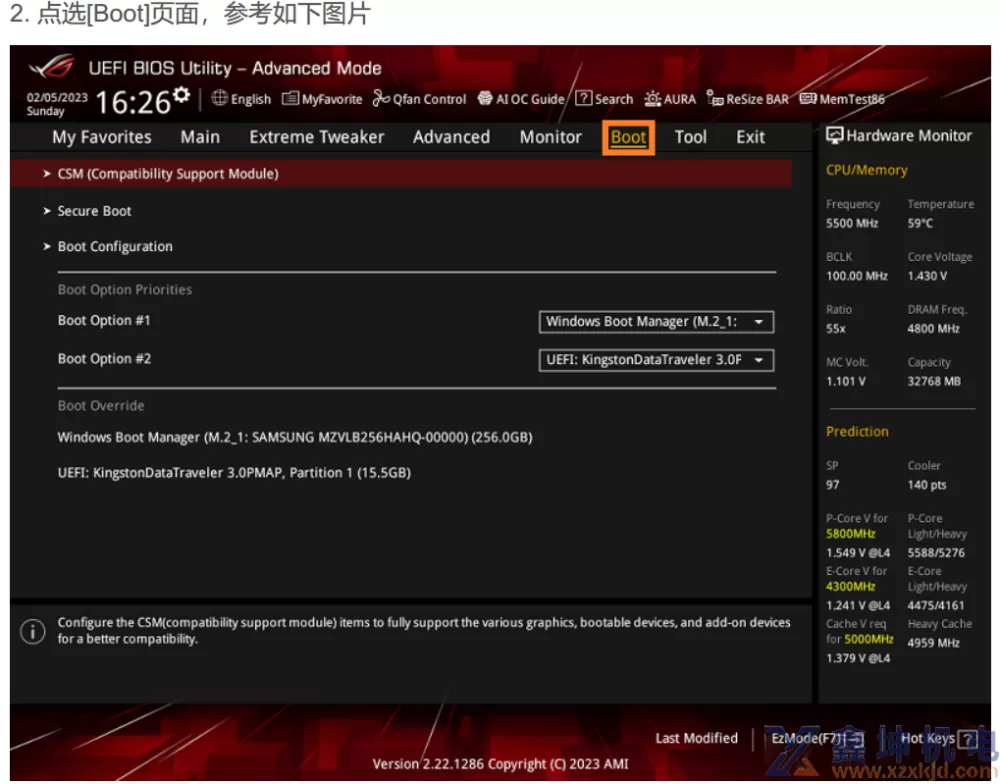Click the Prediction section heading
The image size is (1000, 784).
(857, 433)
